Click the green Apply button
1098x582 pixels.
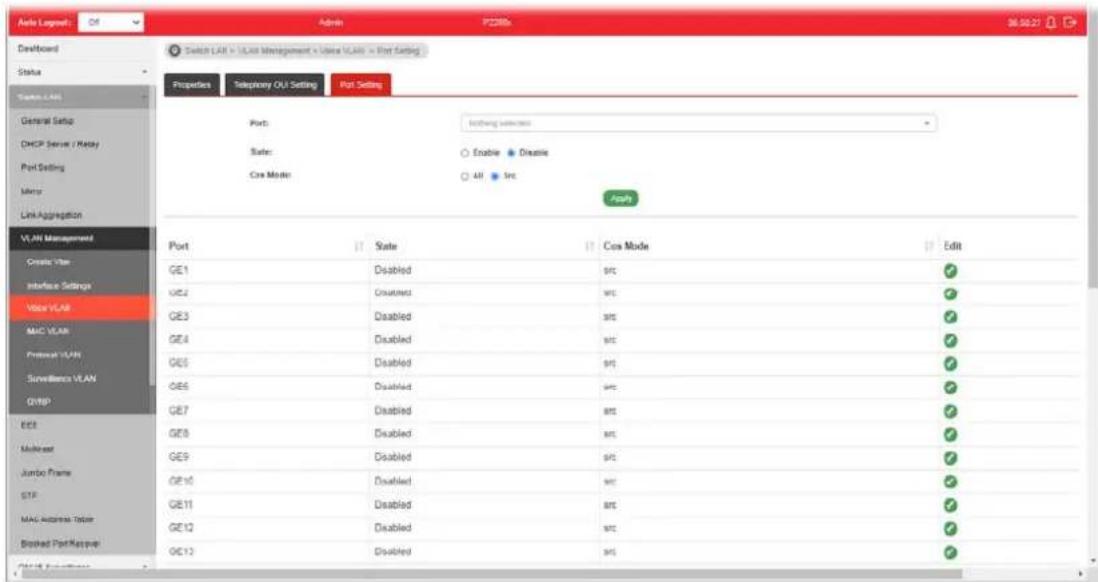tap(620, 199)
